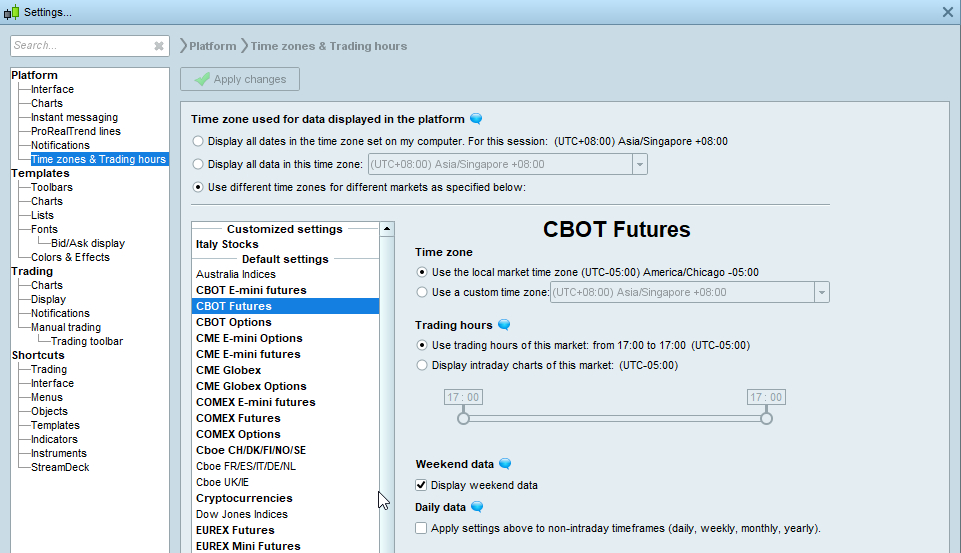Clear the search field with X icon
Screen dimensions: 961x553
pos(158,46)
